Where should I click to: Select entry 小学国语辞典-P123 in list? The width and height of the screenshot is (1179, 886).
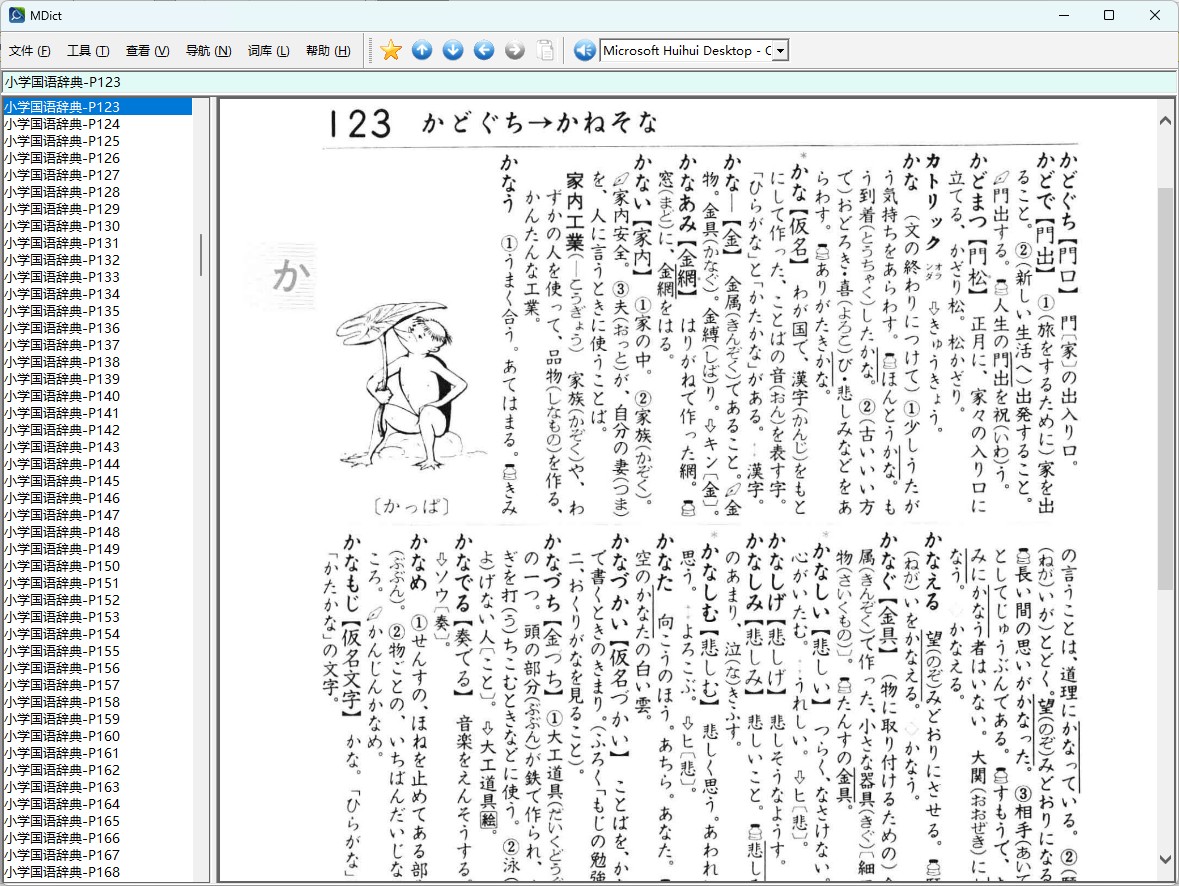pyautogui.click(x=97, y=107)
